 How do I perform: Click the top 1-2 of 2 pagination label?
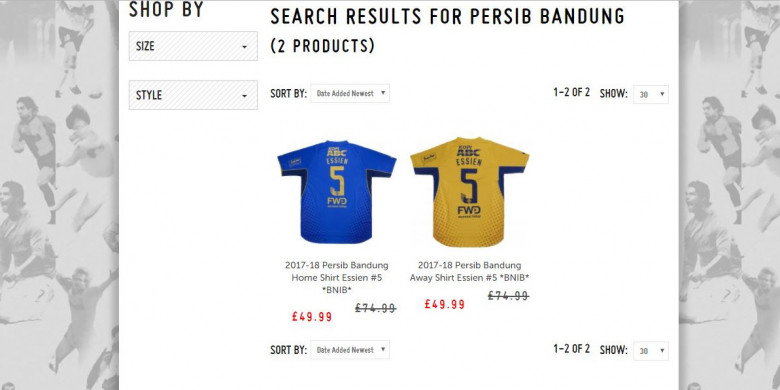pos(572,93)
